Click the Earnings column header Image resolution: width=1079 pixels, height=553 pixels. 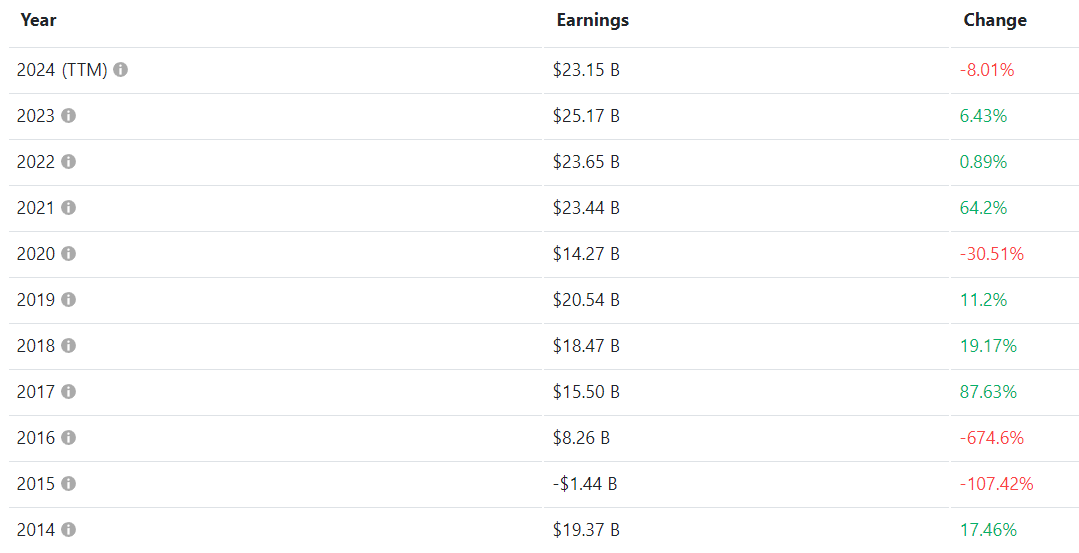point(592,20)
